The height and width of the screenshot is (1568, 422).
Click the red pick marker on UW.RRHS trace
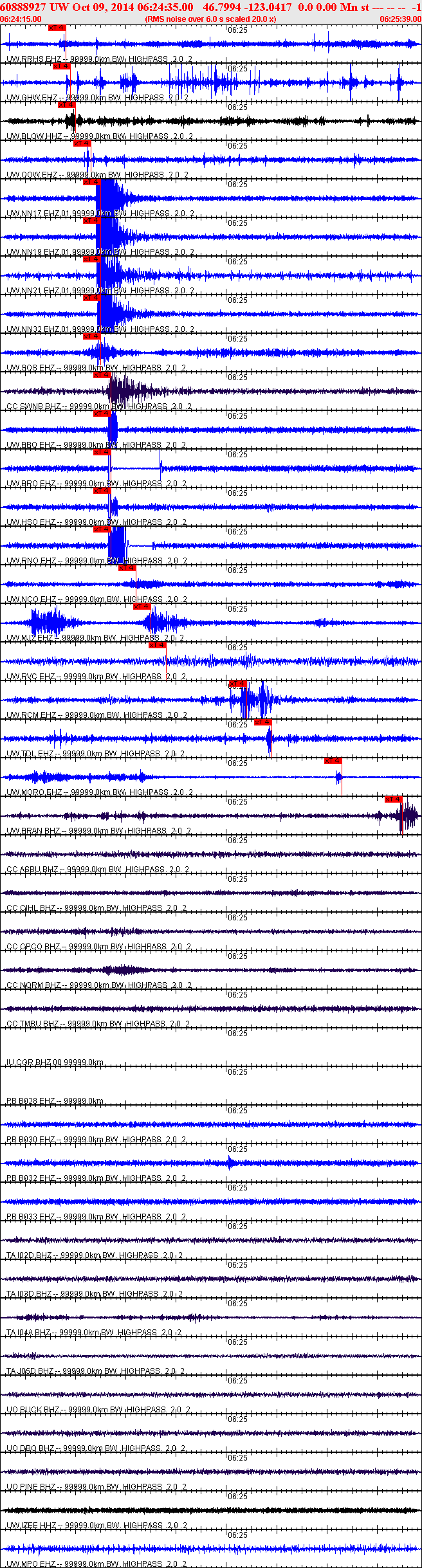pyautogui.click(x=57, y=28)
